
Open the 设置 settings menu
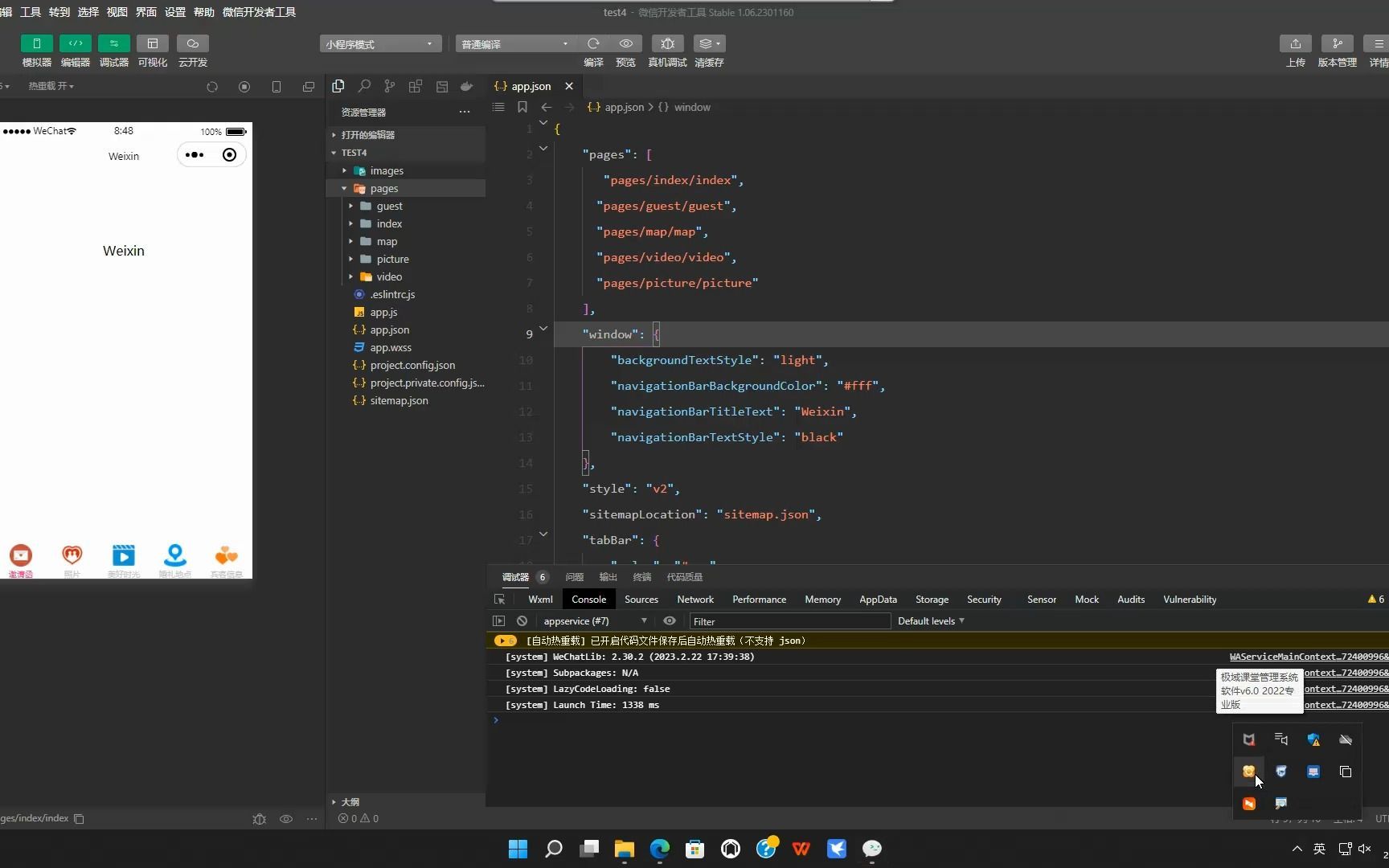[174, 12]
